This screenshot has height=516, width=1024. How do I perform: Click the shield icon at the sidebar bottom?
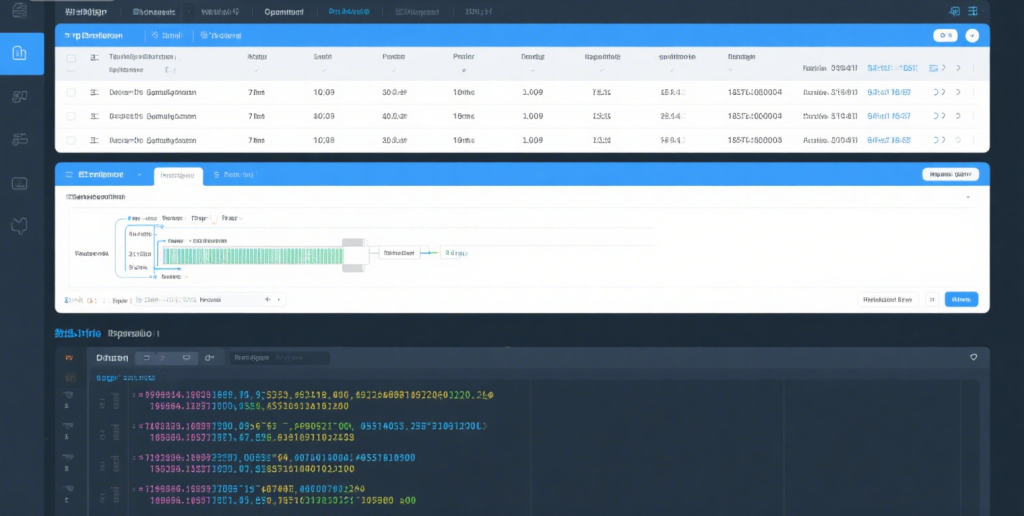(x=20, y=226)
